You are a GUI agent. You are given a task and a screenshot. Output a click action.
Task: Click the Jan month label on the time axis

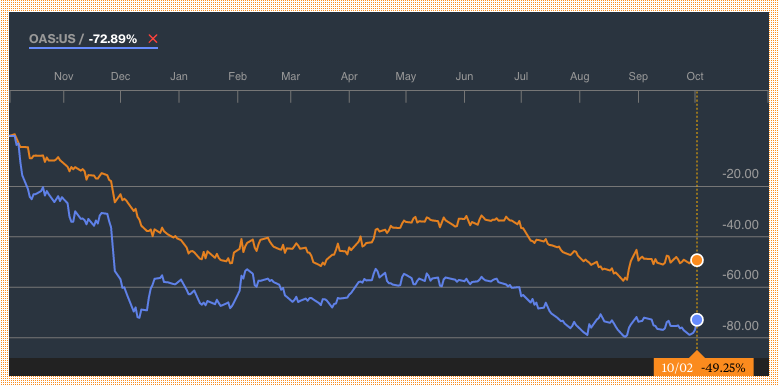(179, 76)
